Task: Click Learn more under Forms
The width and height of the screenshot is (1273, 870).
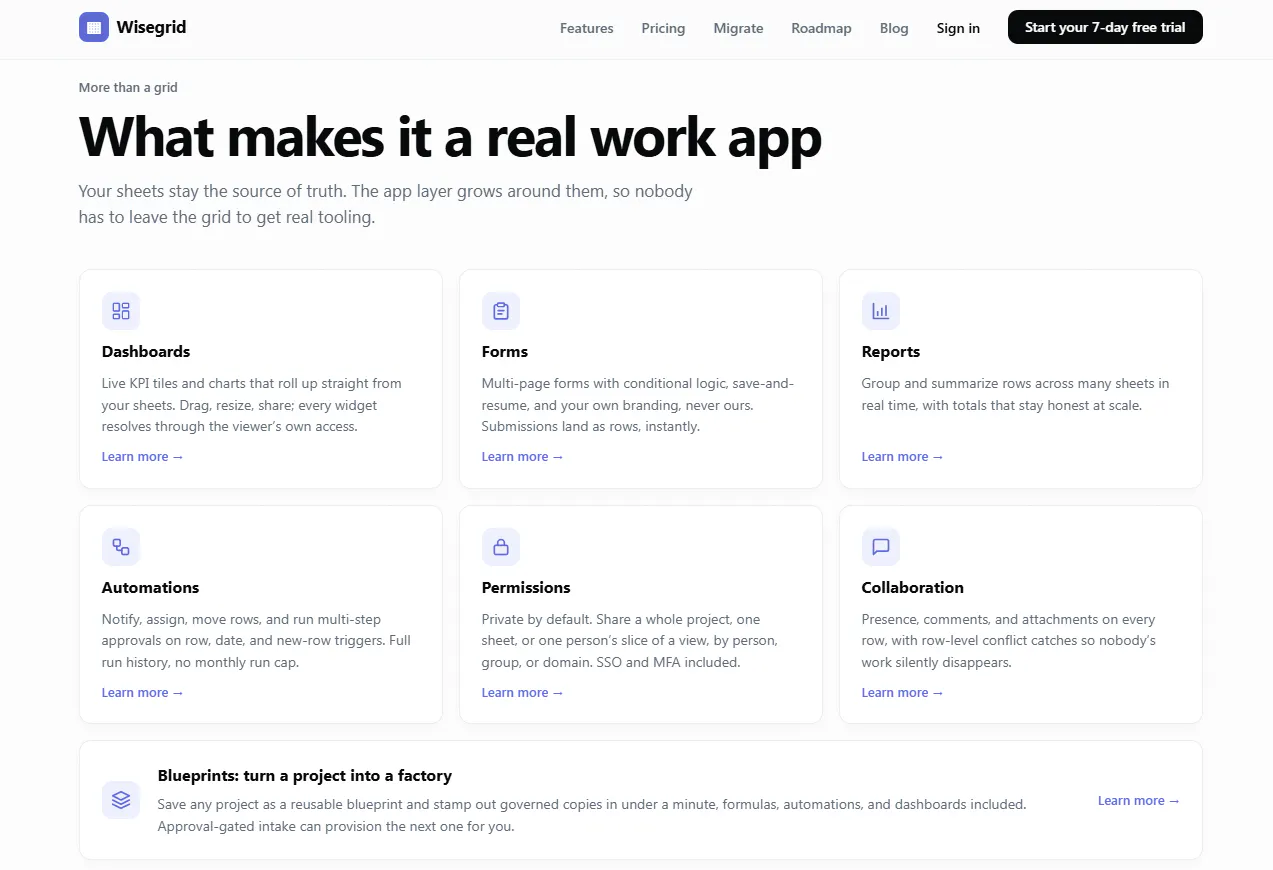Action: [x=523, y=457]
